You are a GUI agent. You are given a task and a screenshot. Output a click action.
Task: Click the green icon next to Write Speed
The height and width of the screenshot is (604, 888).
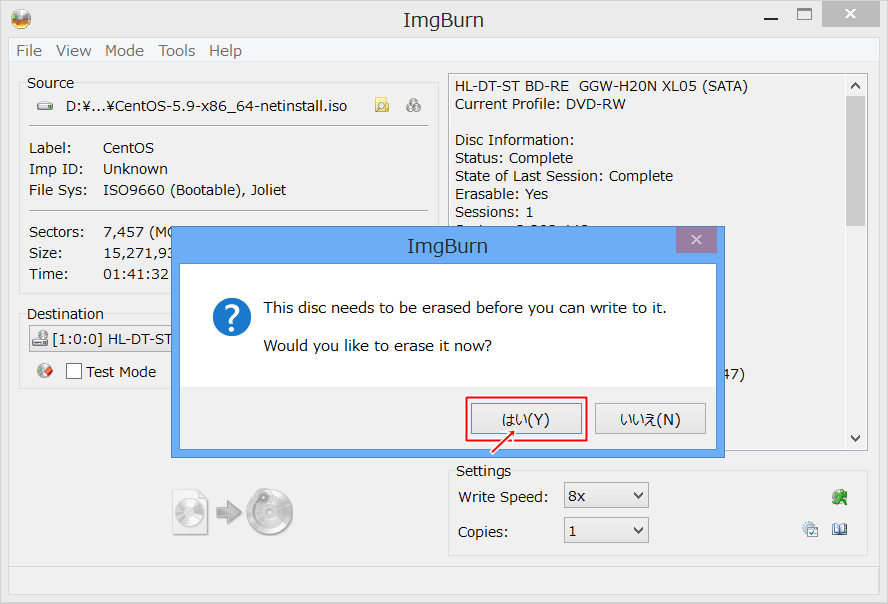click(840, 496)
